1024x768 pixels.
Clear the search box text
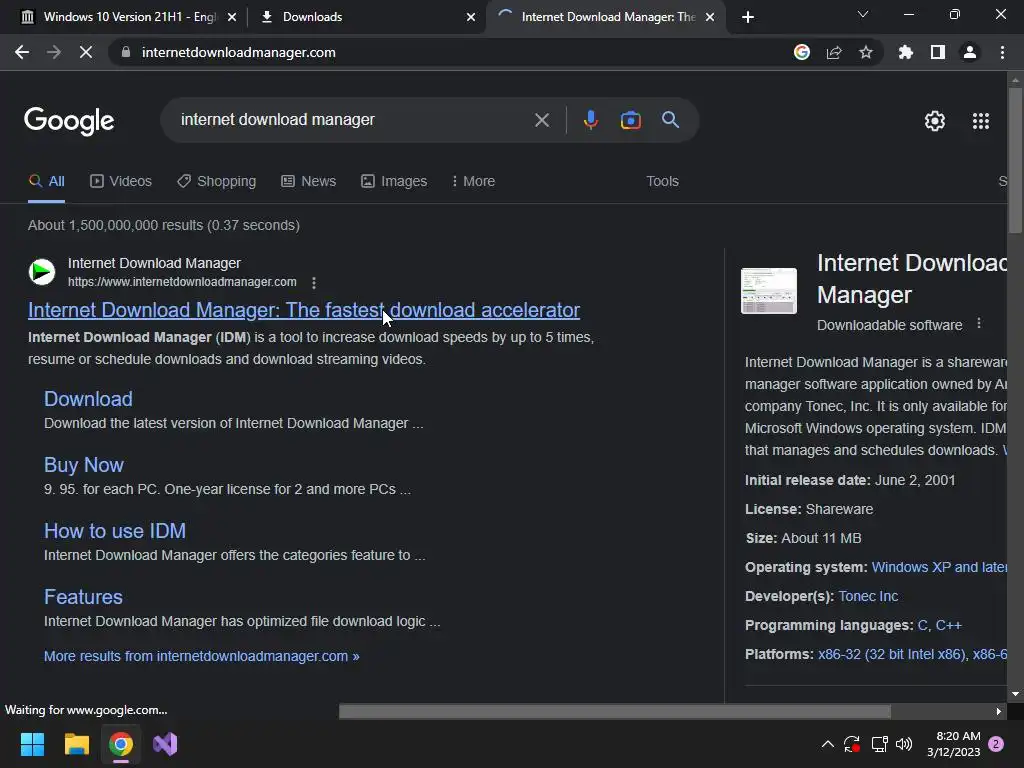(x=541, y=120)
